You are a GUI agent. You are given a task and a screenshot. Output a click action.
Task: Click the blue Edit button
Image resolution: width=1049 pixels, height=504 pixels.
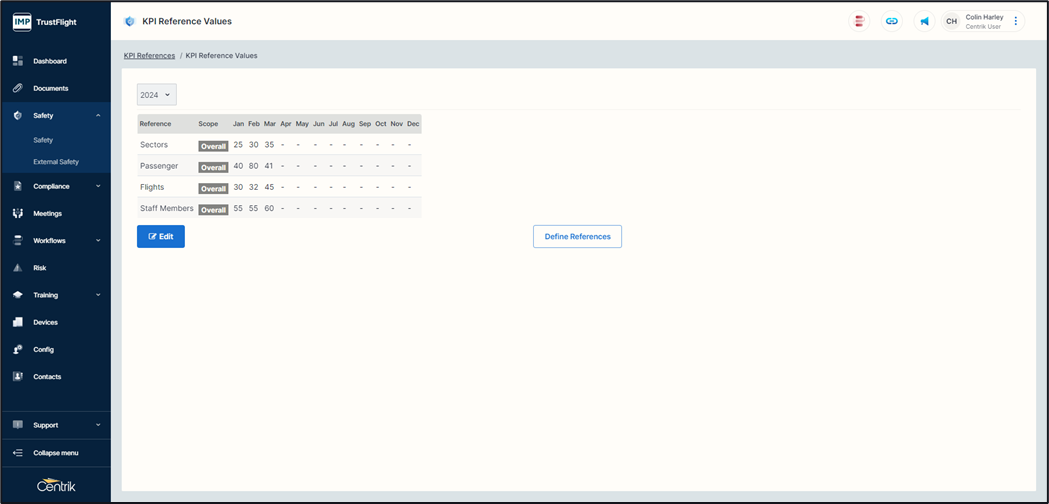point(161,237)
